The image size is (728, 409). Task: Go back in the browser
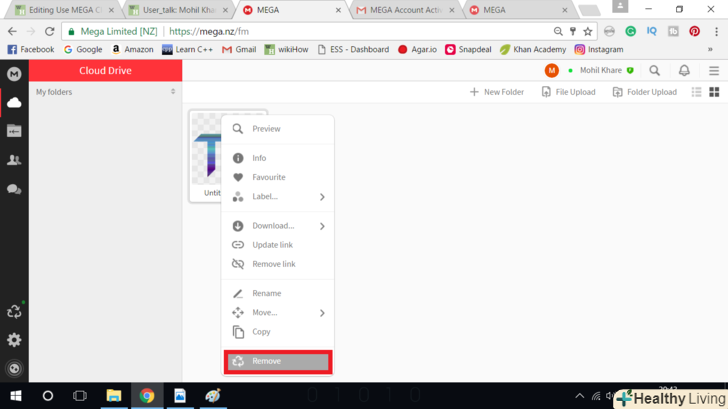point(12,31)
